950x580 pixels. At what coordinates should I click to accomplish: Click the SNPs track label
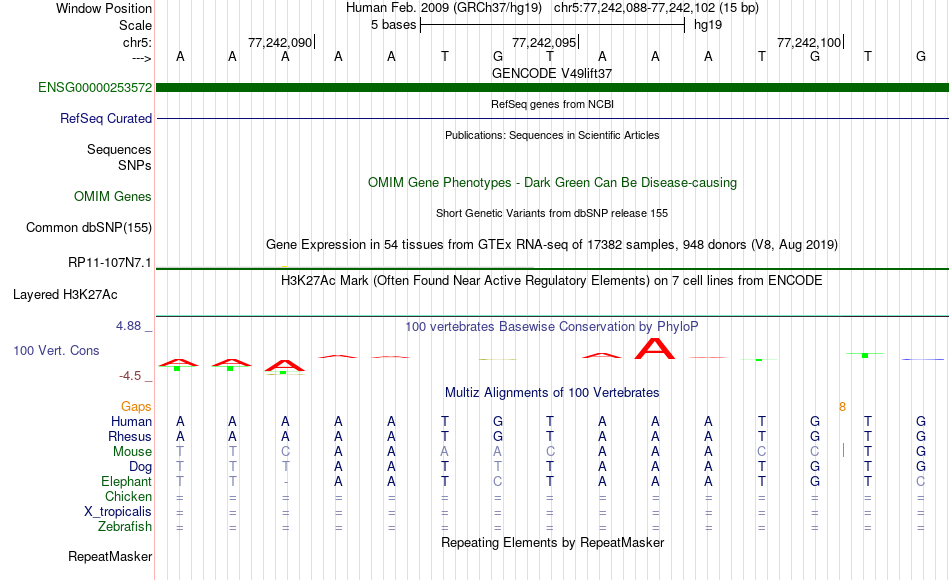(x=135, y=165)
